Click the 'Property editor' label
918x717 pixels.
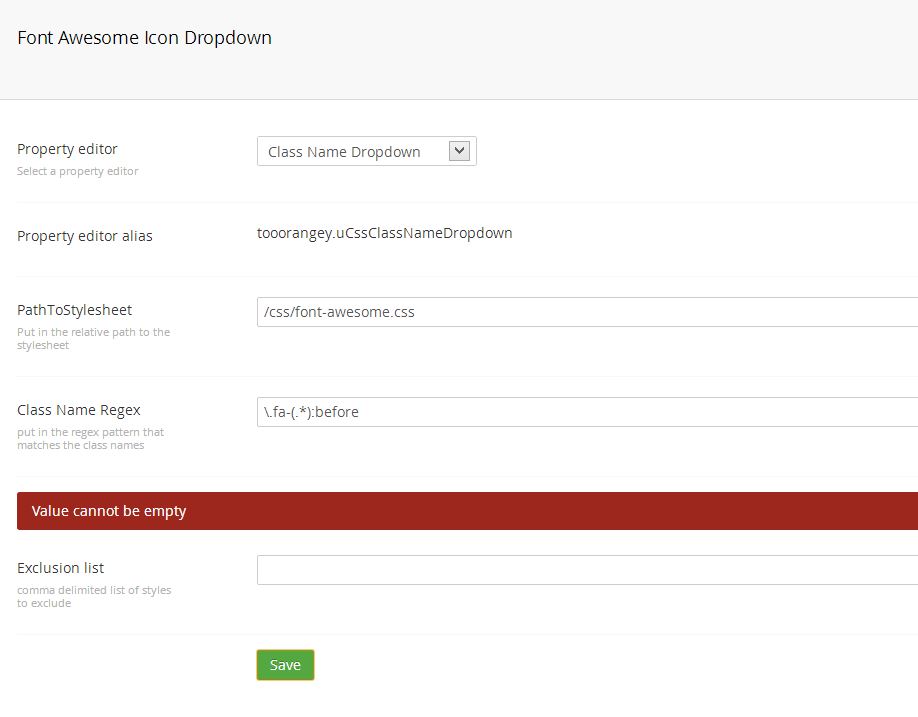tap(67, 149)
